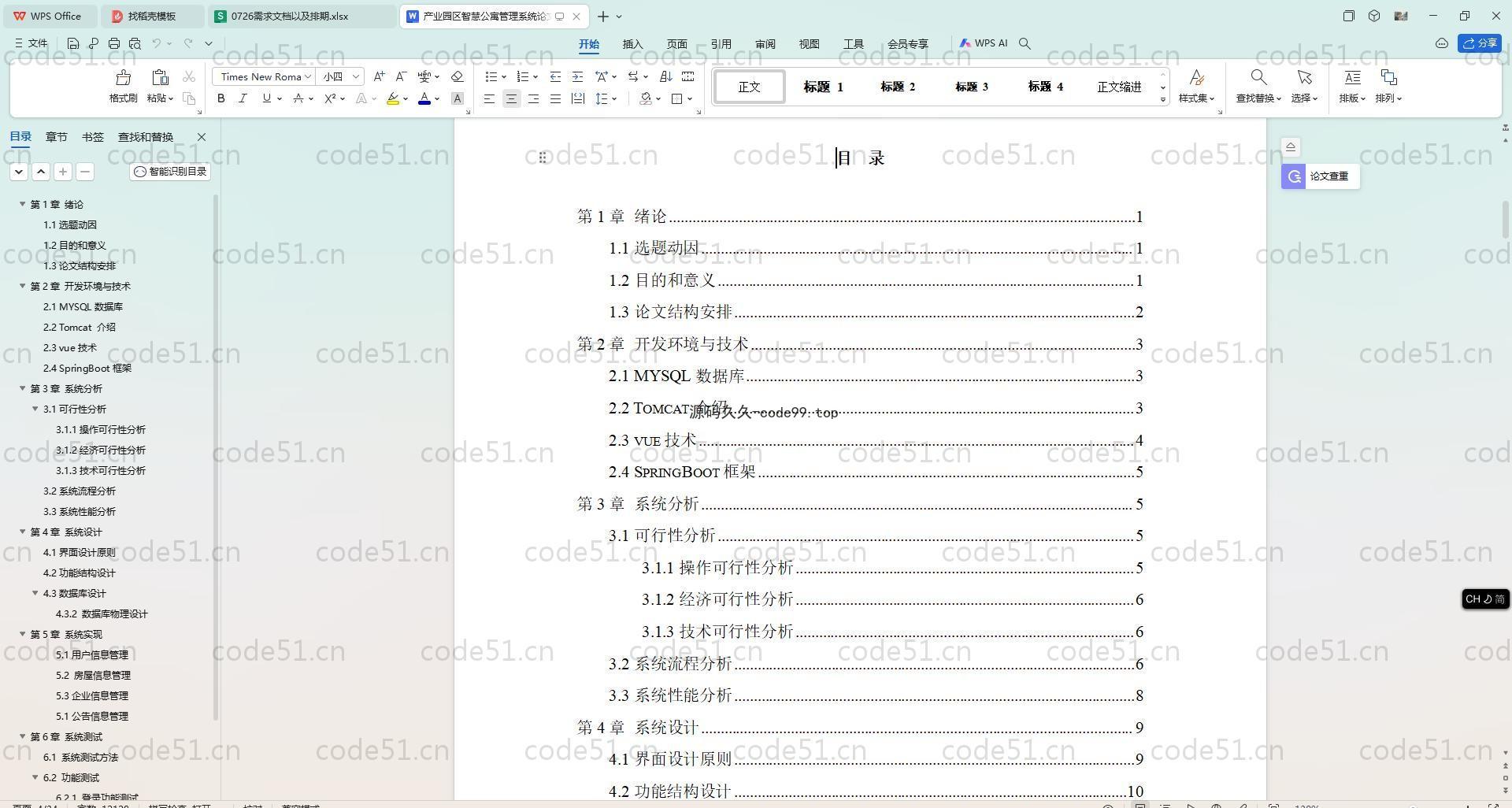Screen dimensions: 1512x808
Task: Open the font size dropdown
Action: [356, 76]
